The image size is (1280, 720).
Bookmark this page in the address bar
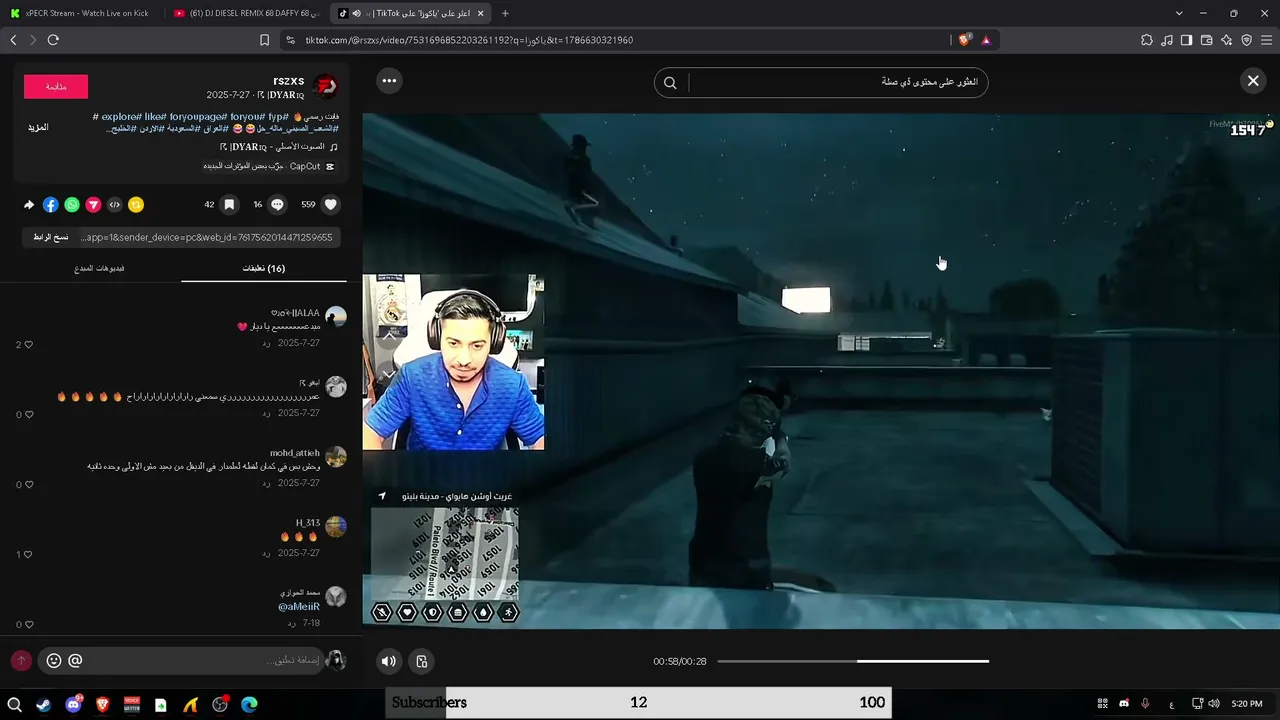pyautogui.click(x=264, y=40)
